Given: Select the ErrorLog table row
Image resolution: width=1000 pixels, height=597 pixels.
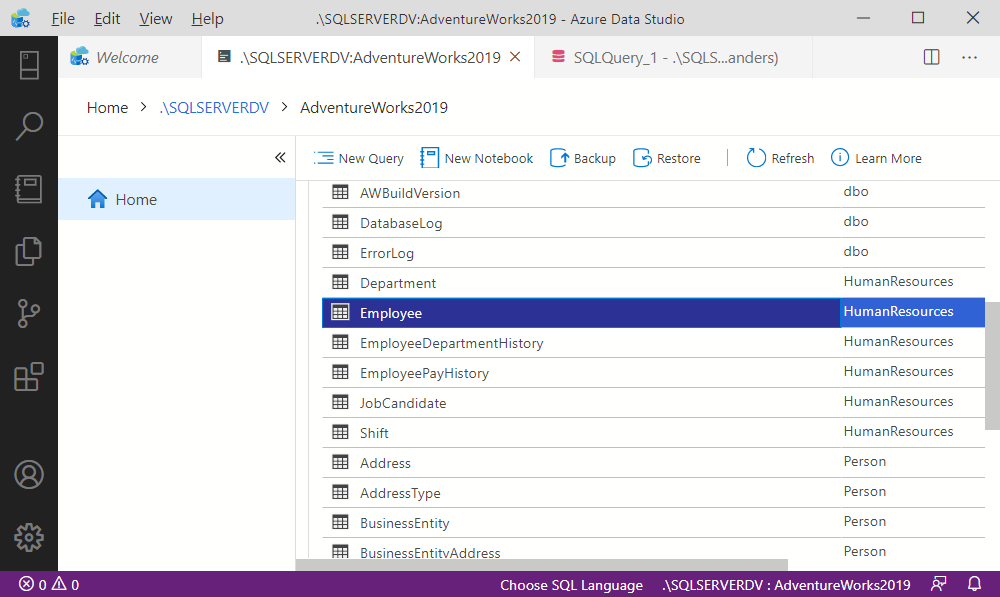Looking at the screenshot, I should [653, 253].
